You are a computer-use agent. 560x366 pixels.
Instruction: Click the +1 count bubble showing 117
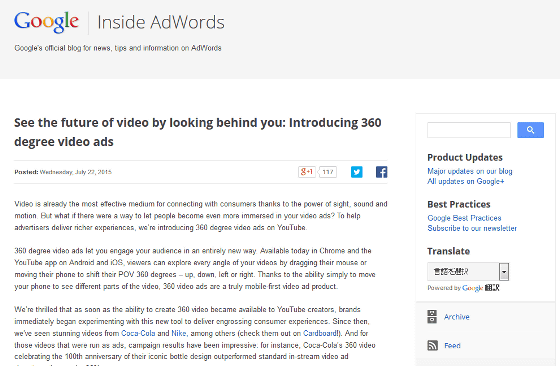click(x=328, y=172)
